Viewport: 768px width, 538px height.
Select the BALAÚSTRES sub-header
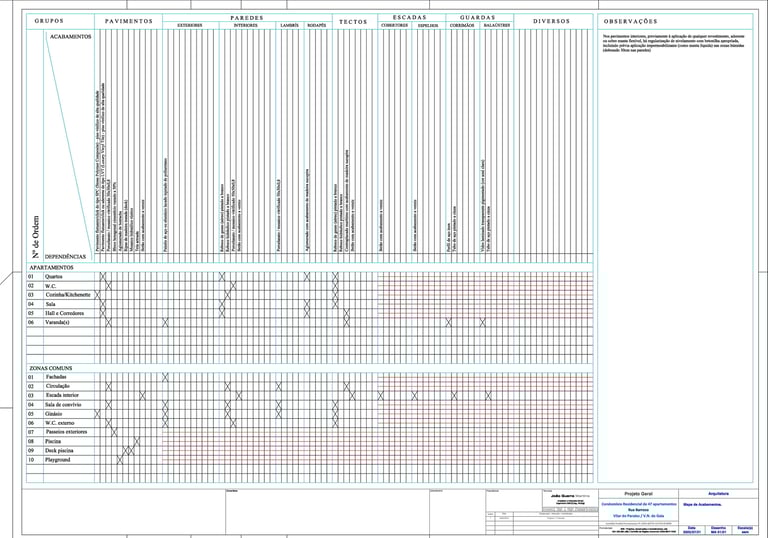pyautogui.click(x=497, y=25)
